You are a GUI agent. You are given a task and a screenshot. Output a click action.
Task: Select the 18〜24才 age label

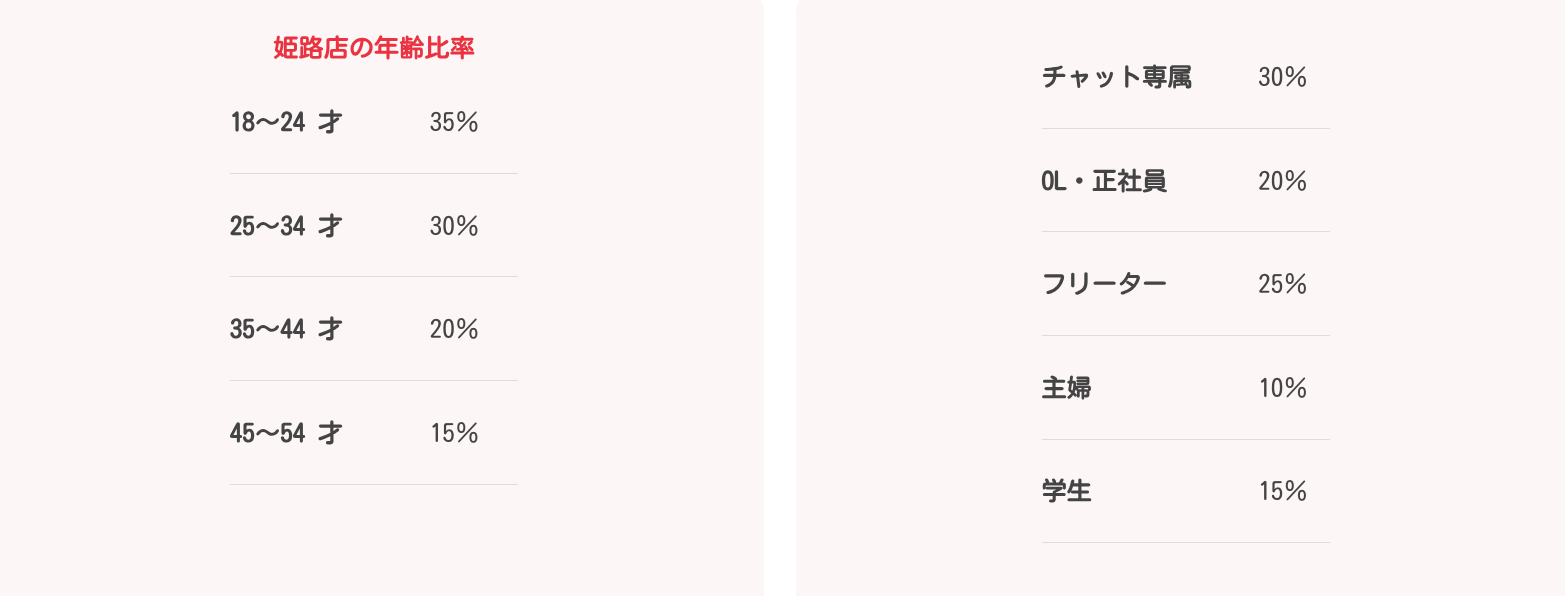[286, 123]
